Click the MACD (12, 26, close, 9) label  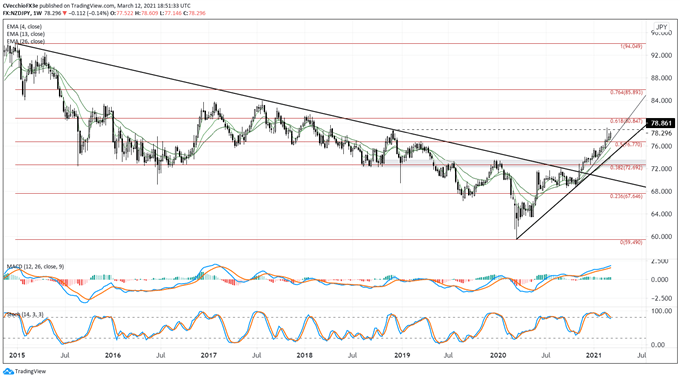[x=35, y=266]
